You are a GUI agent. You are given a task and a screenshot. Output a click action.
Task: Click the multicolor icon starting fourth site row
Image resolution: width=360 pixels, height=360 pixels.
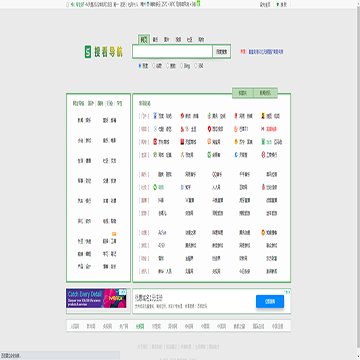pyautogui.click(x=155, y=155)
